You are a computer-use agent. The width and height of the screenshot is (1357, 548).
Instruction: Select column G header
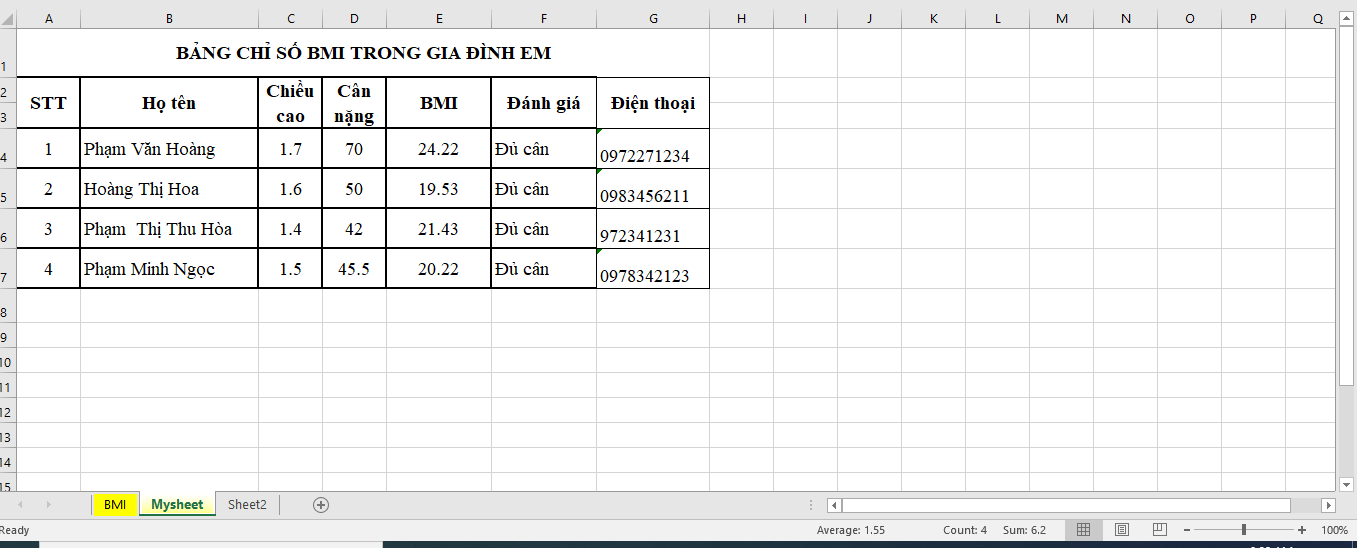click(x=653, y=19)
